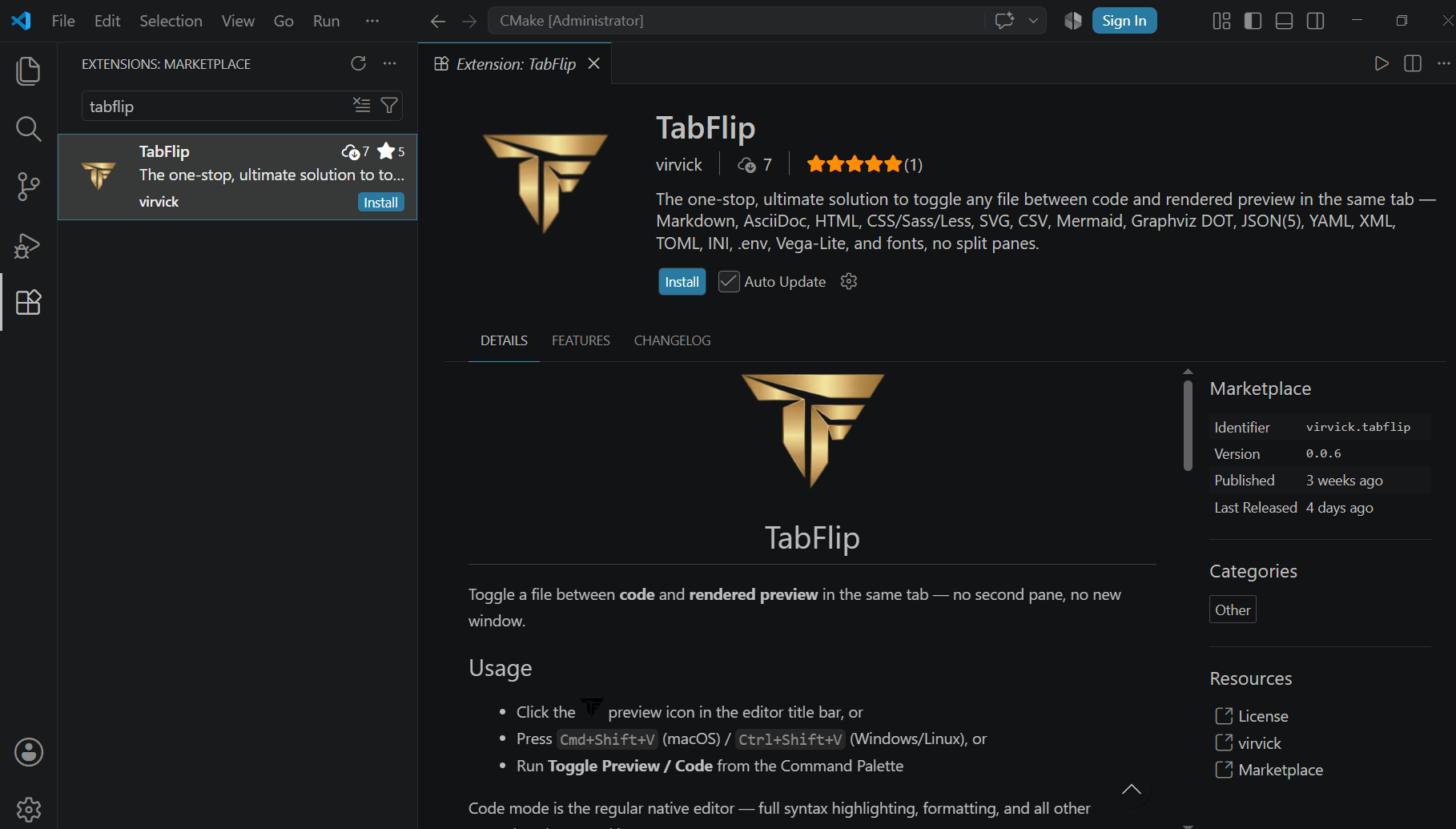1456x829 pixels.
Task: Open the CMake command center search box
Action: click(x=736, y=21)
